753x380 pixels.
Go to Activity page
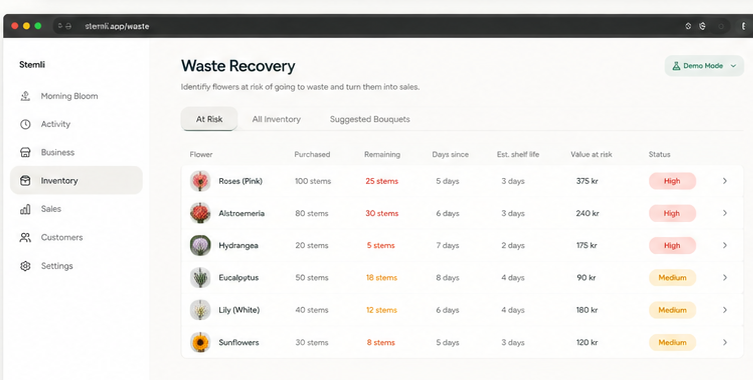76,124
